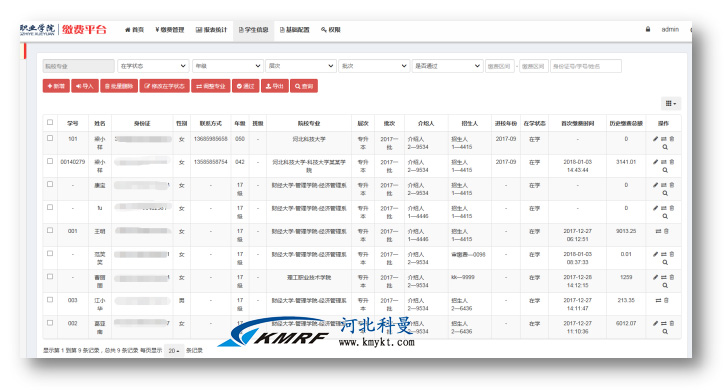Click the admin user link
Screen dimensions: 724x390
point(670,29)
